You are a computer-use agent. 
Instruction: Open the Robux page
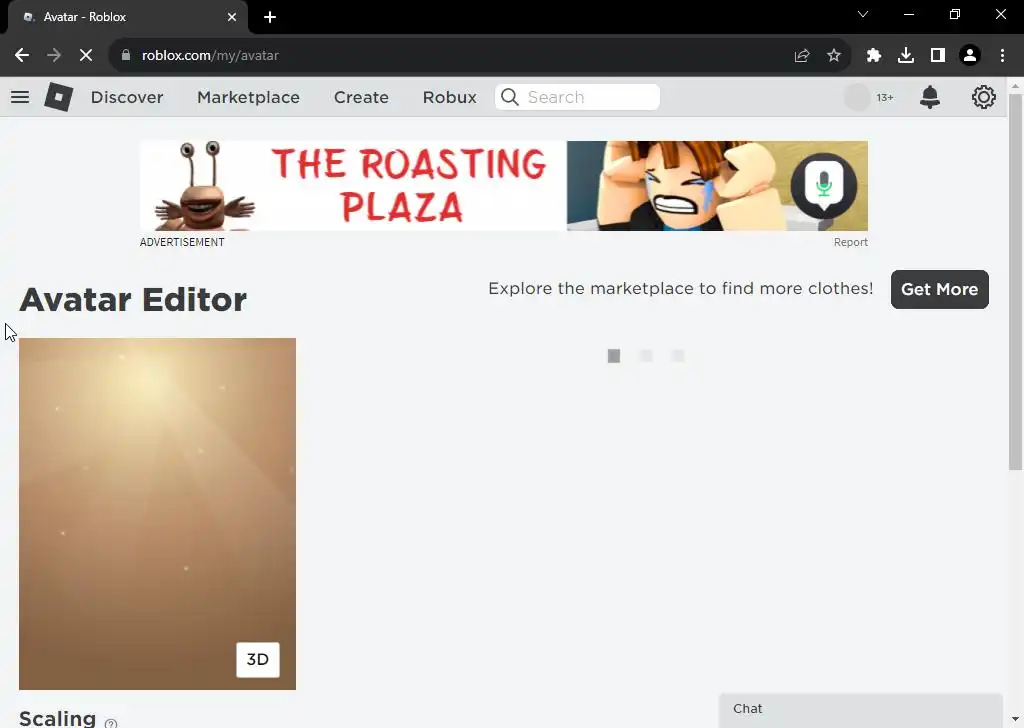(x=449, y=97)
